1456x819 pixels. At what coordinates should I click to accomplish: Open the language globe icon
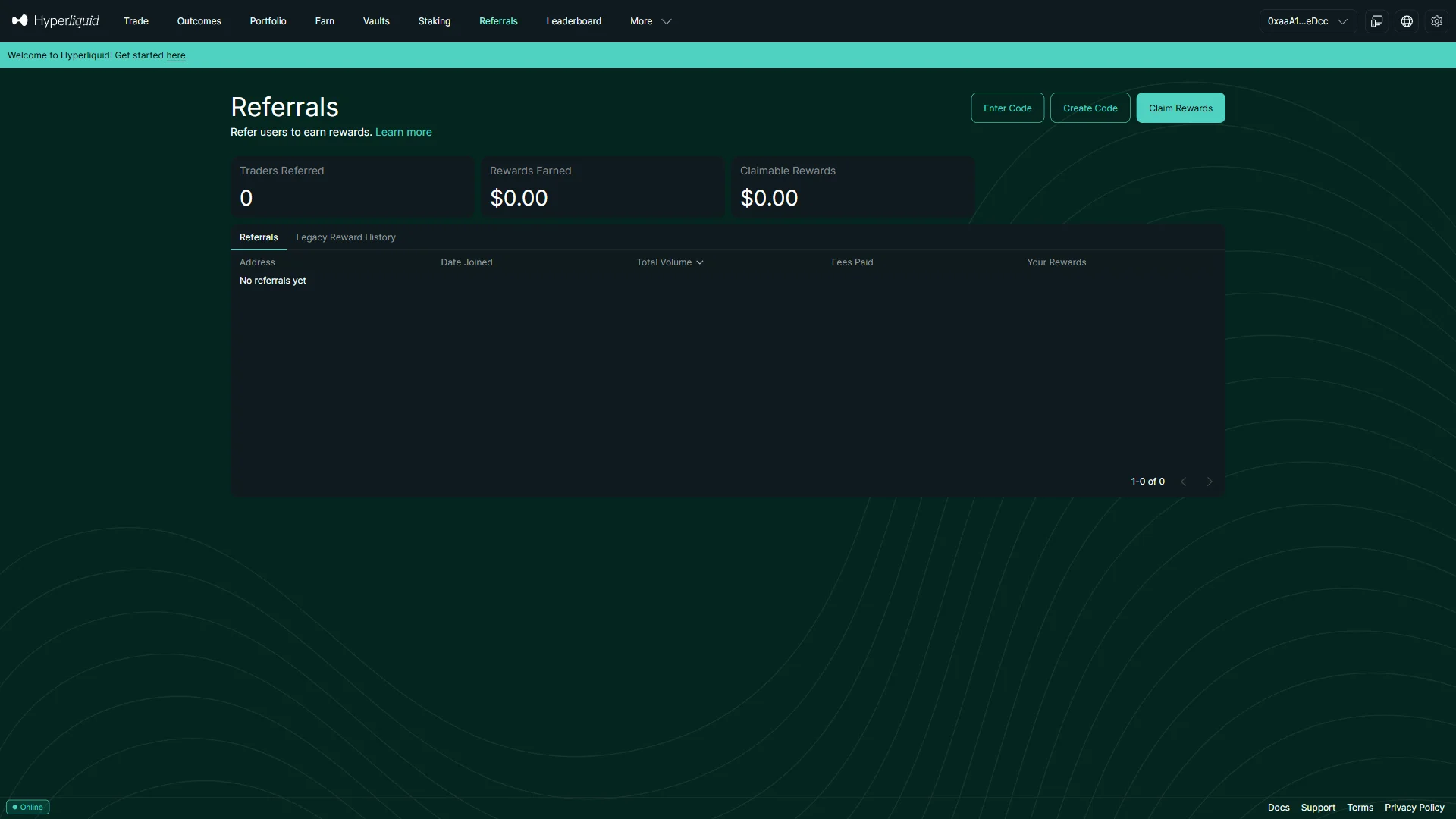point(1407,21)
